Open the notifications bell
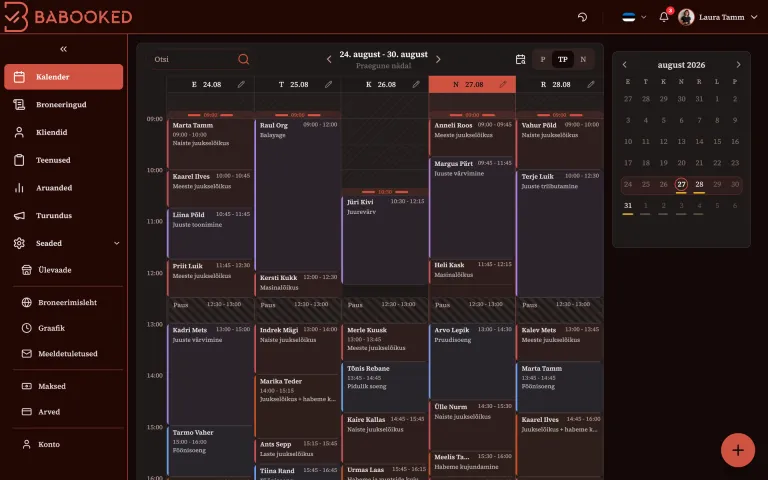Image resolution: width=768 pixels, height=480 pixels. pyautogui.click(x=664, y=17)
